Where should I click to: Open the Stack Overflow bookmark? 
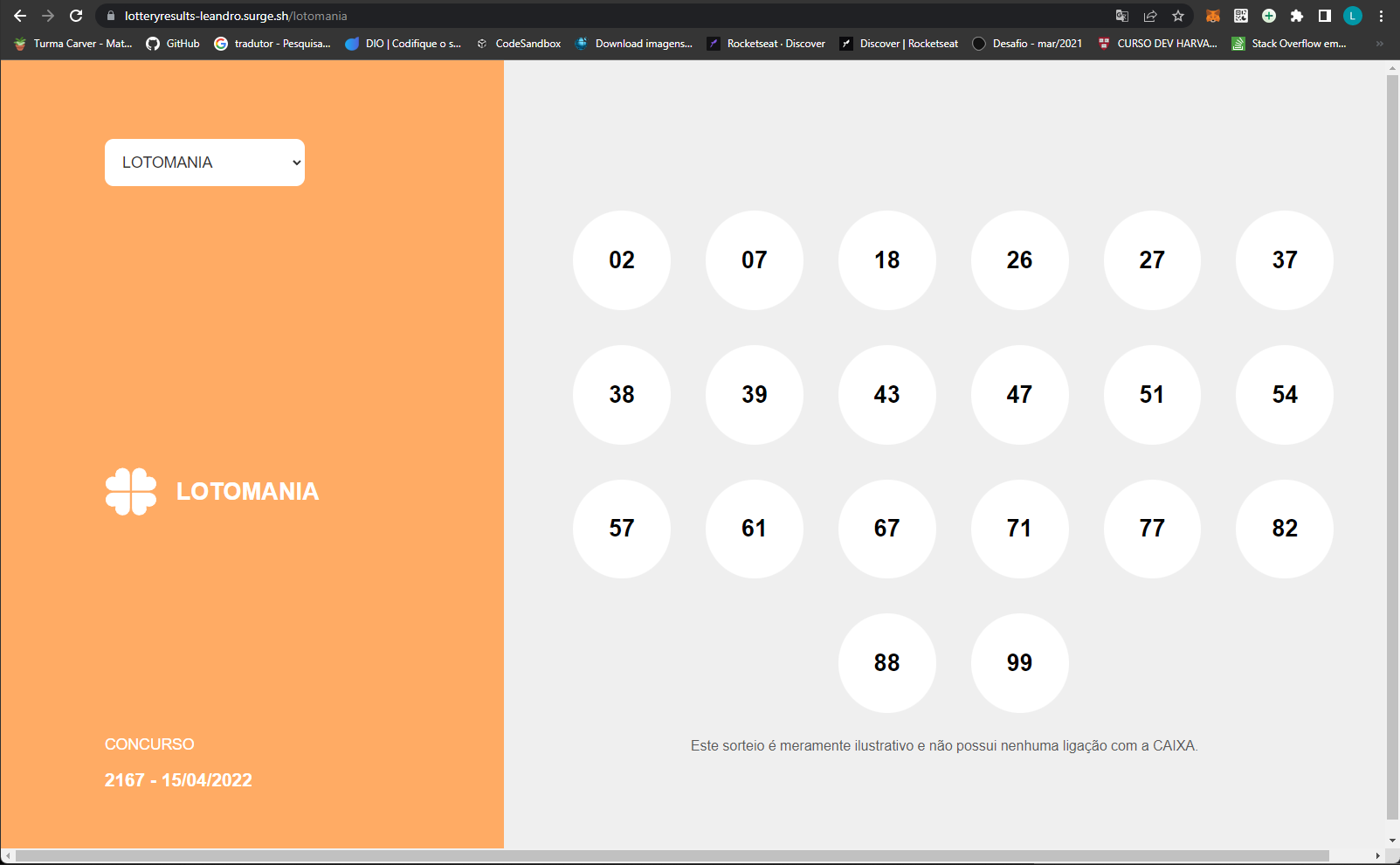tap(1289, 44)
